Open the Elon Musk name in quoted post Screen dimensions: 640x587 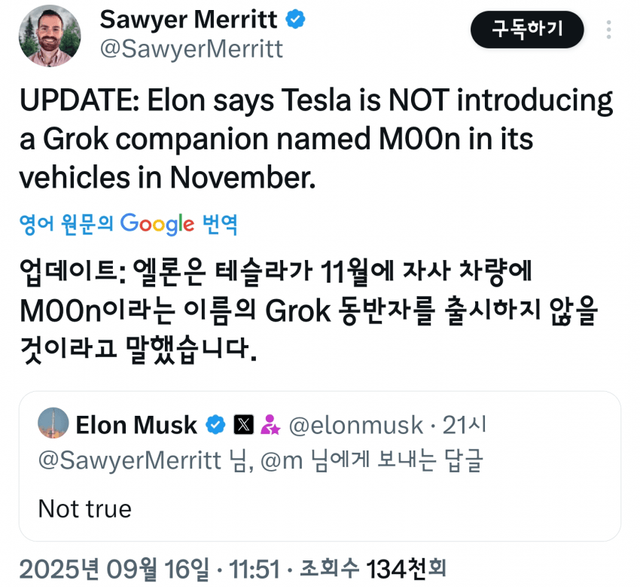coord(136,425)
